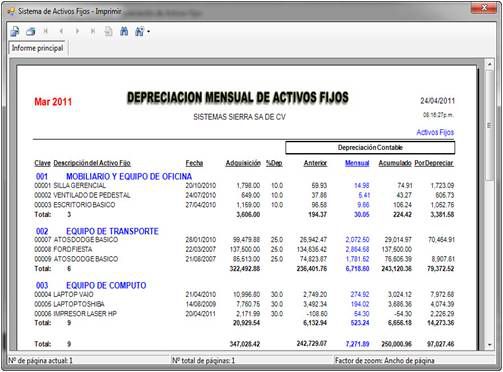The width and height of the screenshot is (503, 372).
Task: Click the Go to Page icon
Action: tap(108, 31)
